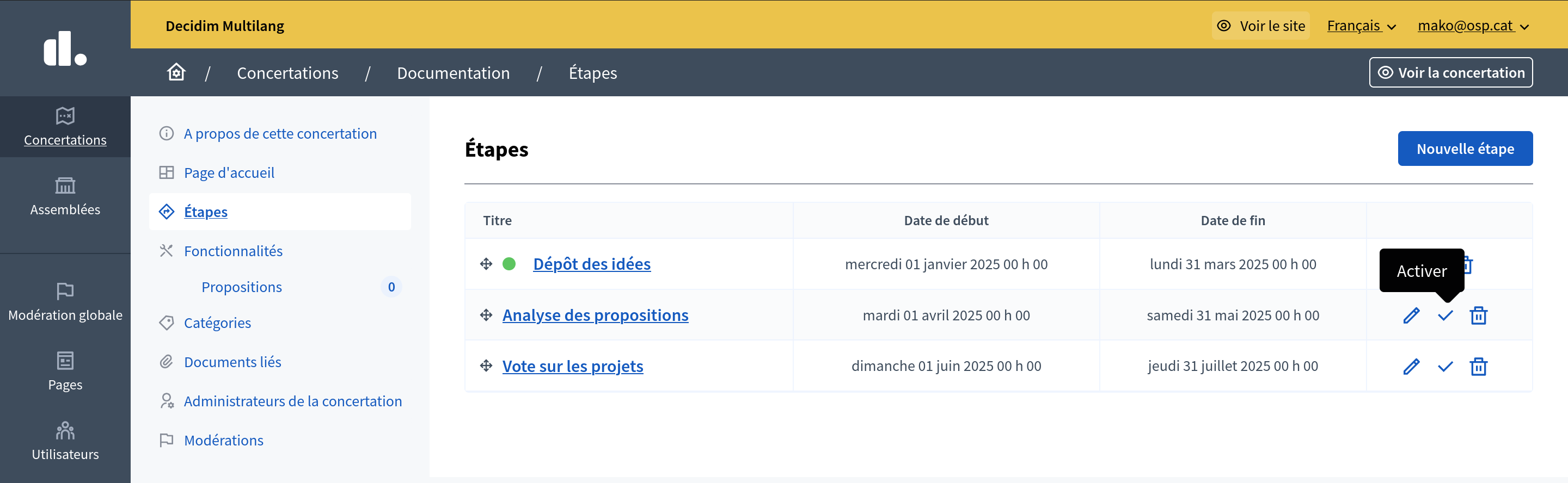
Task: Click the Étapes breadcrumb item
Action: [x=593, y=73]
